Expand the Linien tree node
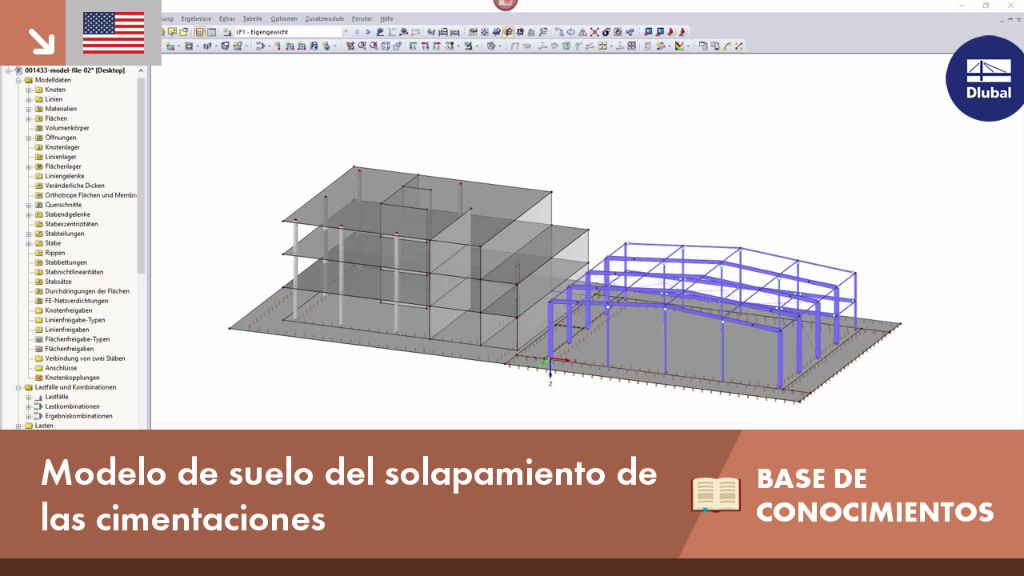 click(29, 99)
